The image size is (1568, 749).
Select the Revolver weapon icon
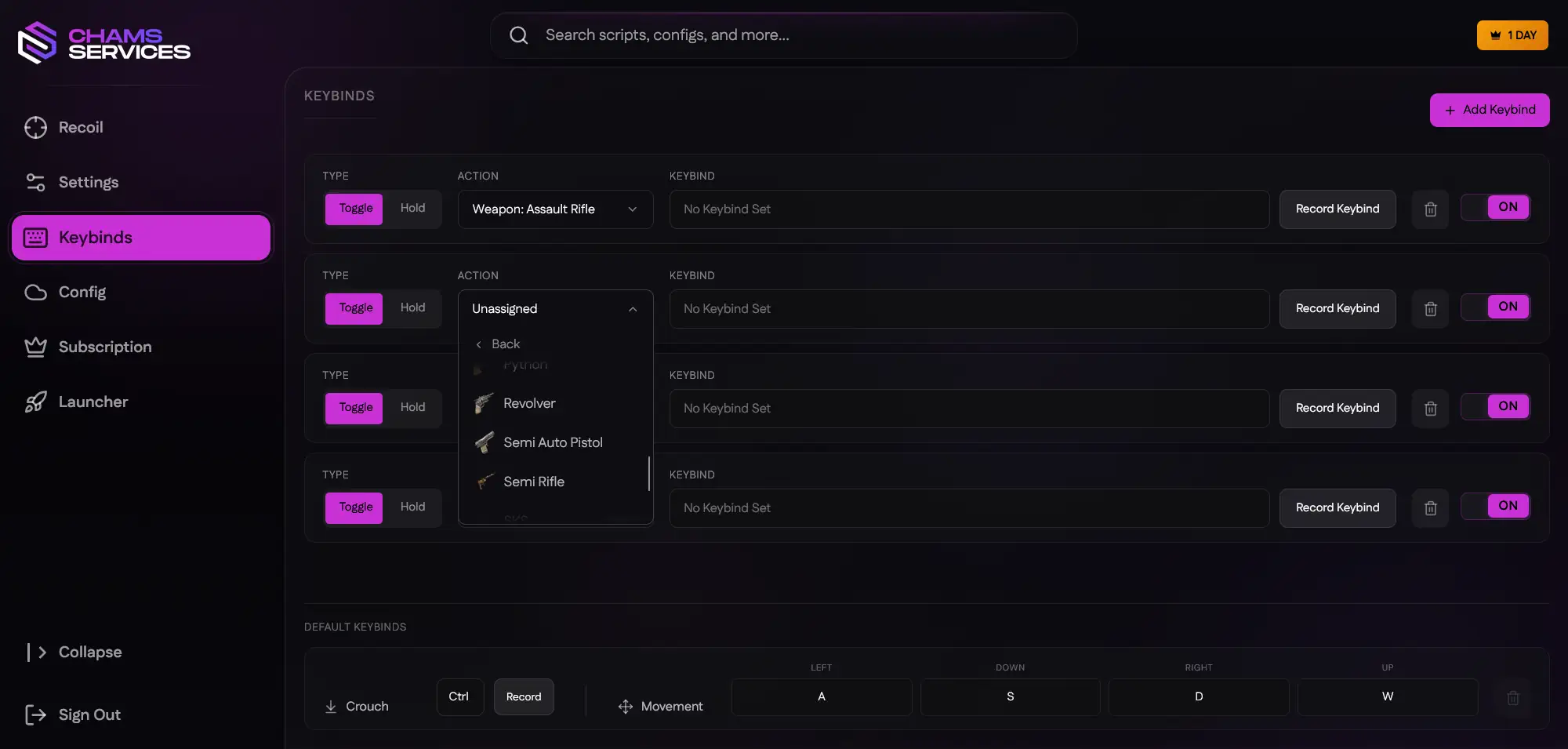coord(484,403)
